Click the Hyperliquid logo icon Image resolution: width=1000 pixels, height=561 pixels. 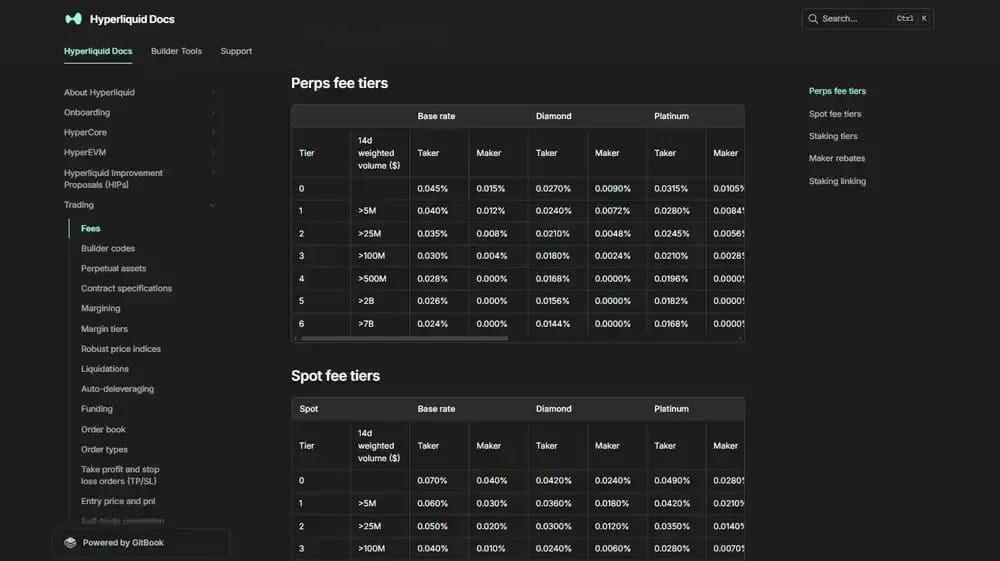(x=73, y=19)
